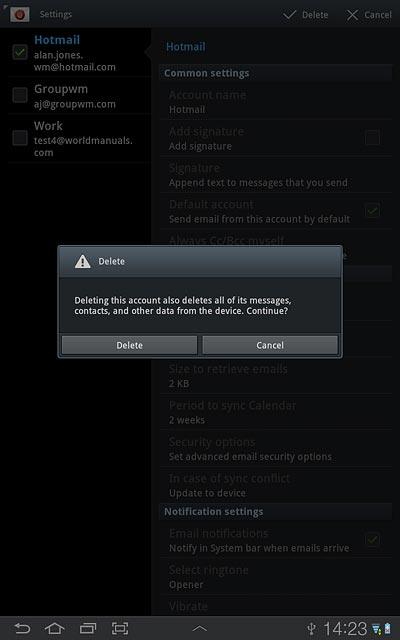Check the Groupwm account checkbox
Viewport: 400px width, 640px height.
point(20,95)
